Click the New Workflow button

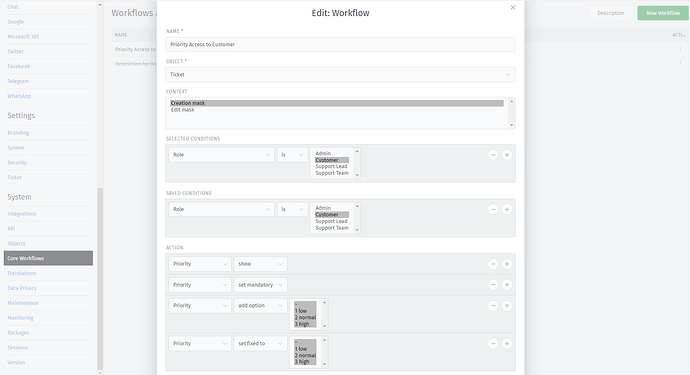(x=663, y=13)
